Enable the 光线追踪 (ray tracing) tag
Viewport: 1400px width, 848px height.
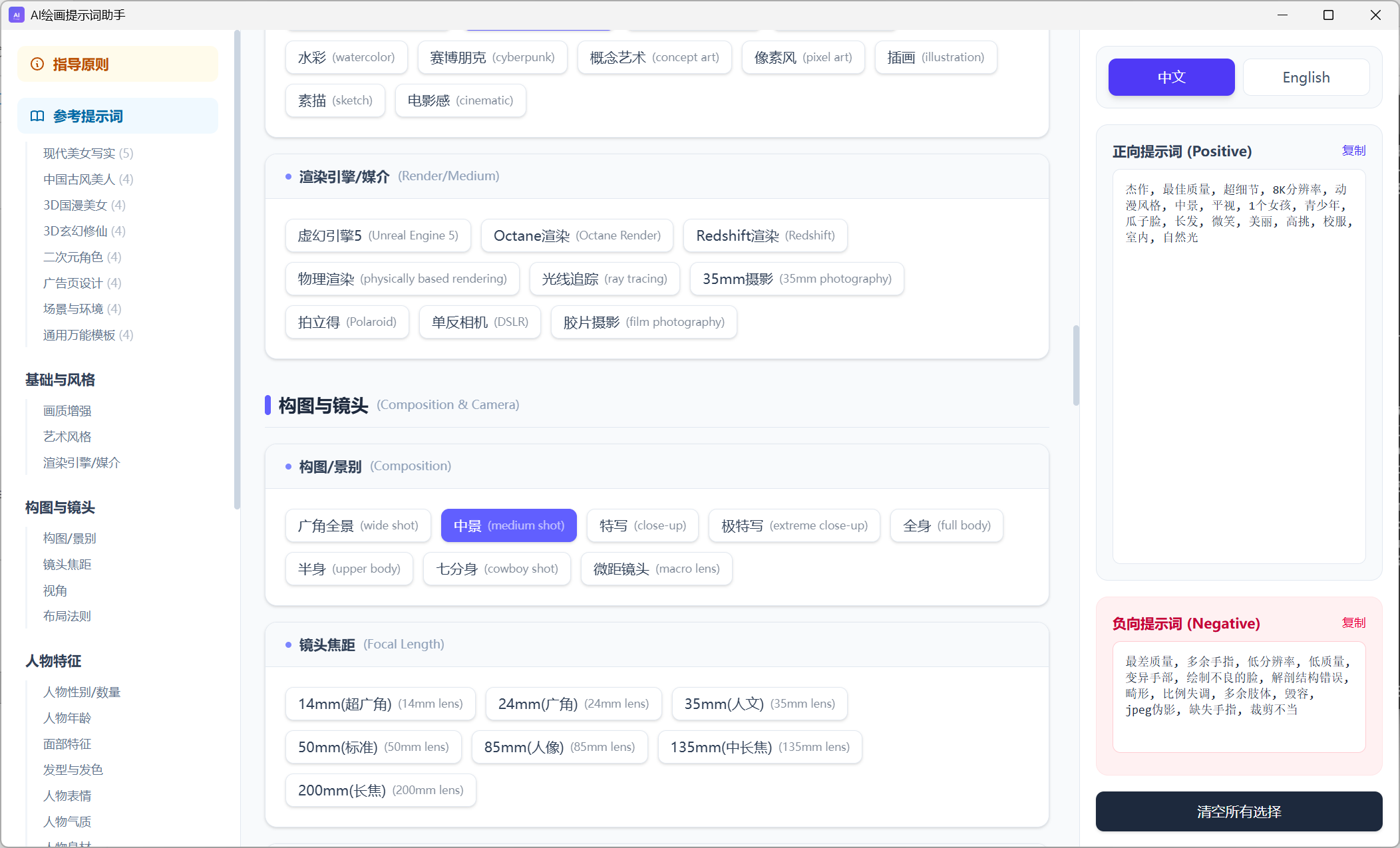click(x=604, y=279)
